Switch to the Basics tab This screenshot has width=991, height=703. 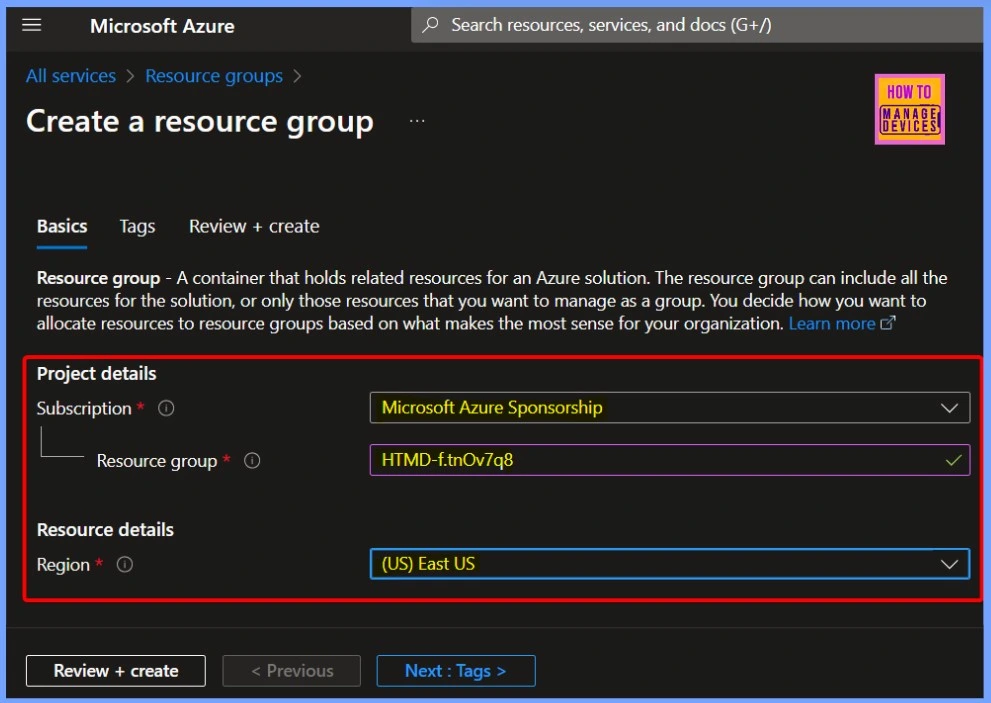[62, 226]
